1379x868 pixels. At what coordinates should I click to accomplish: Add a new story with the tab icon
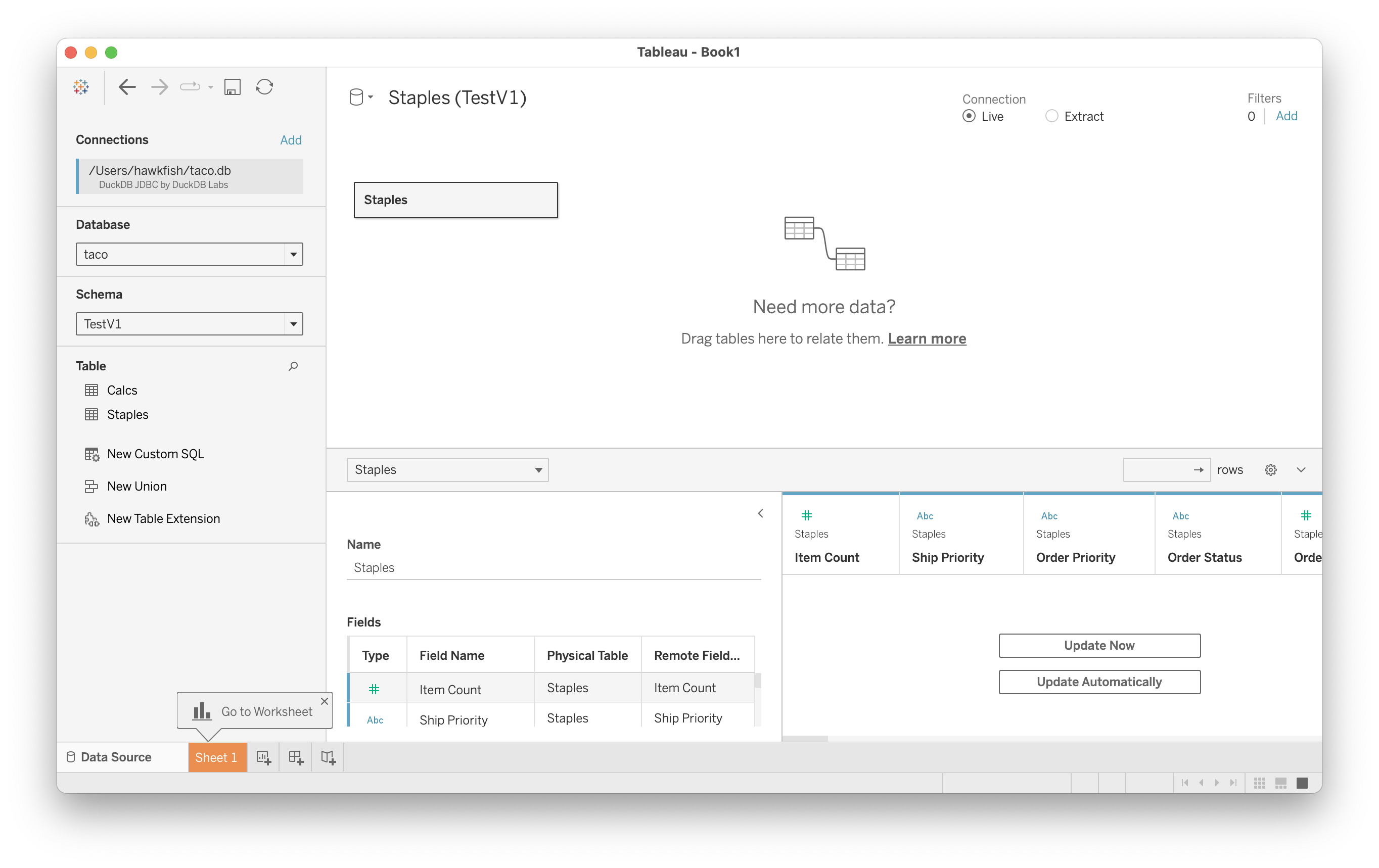coord(328,757)
